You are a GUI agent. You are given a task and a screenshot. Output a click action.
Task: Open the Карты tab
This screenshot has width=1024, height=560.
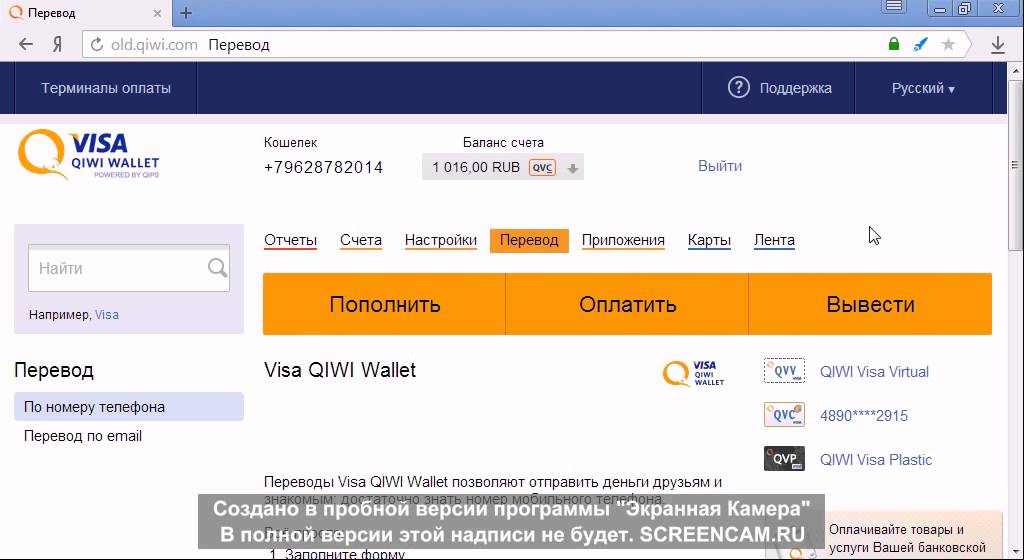(709, 240)
